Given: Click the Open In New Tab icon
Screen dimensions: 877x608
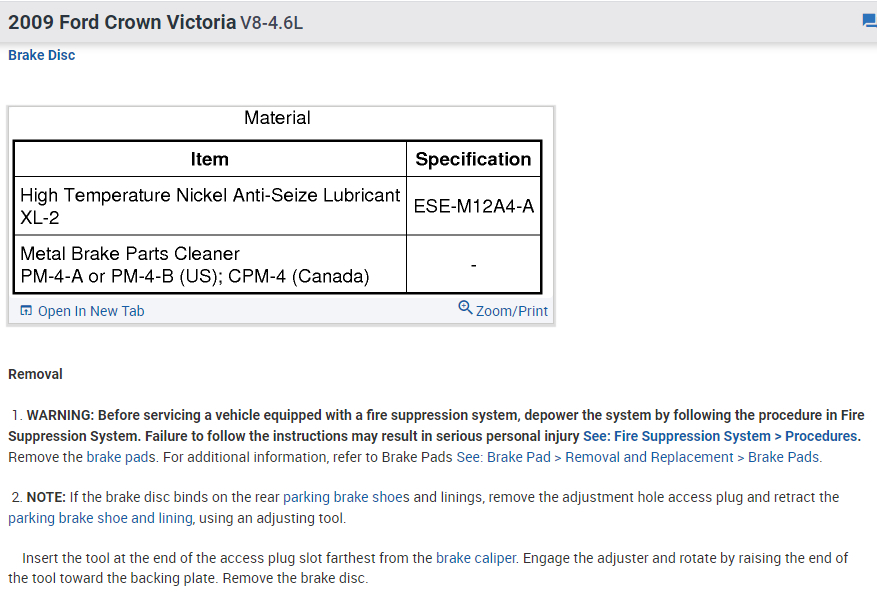Looking at the screenshot, I should 26,311.
